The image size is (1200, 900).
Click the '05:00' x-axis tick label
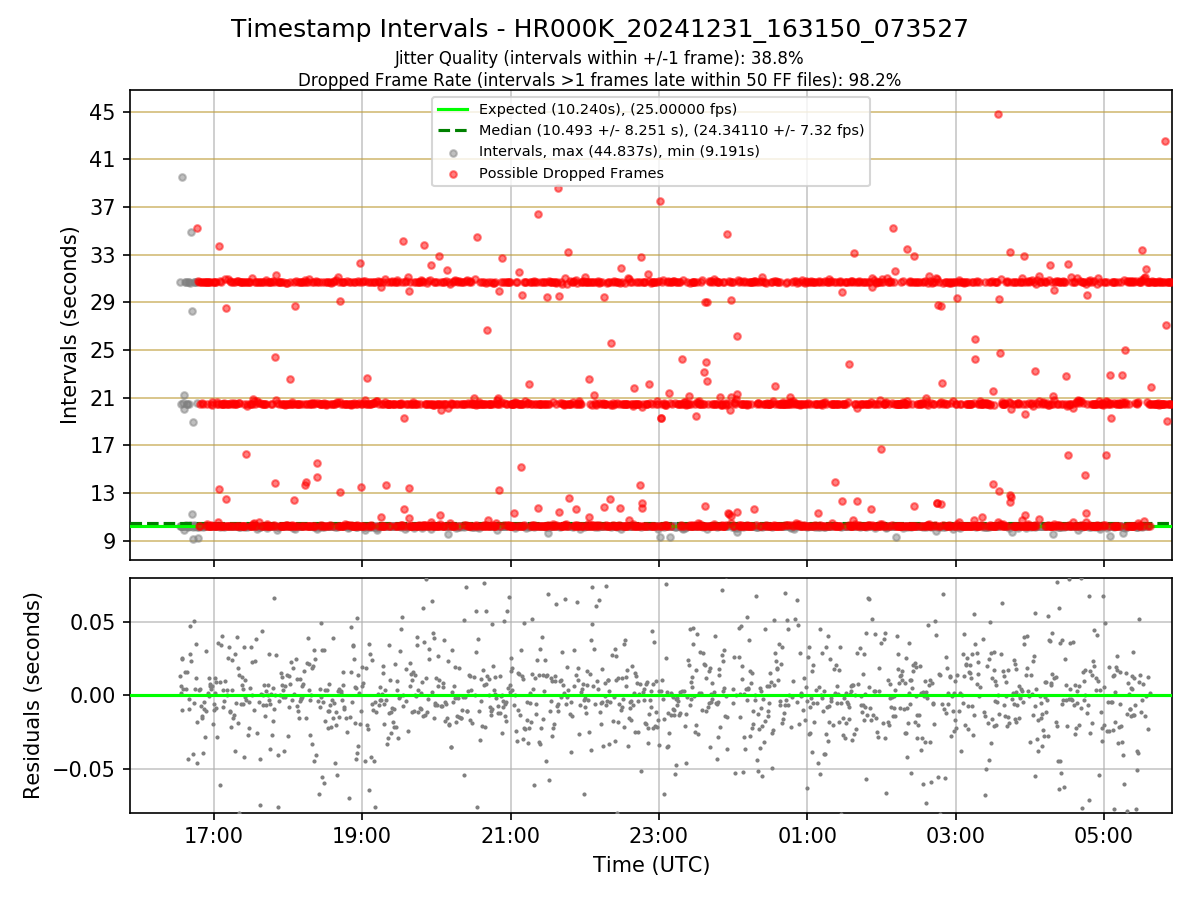[1104, 834]
